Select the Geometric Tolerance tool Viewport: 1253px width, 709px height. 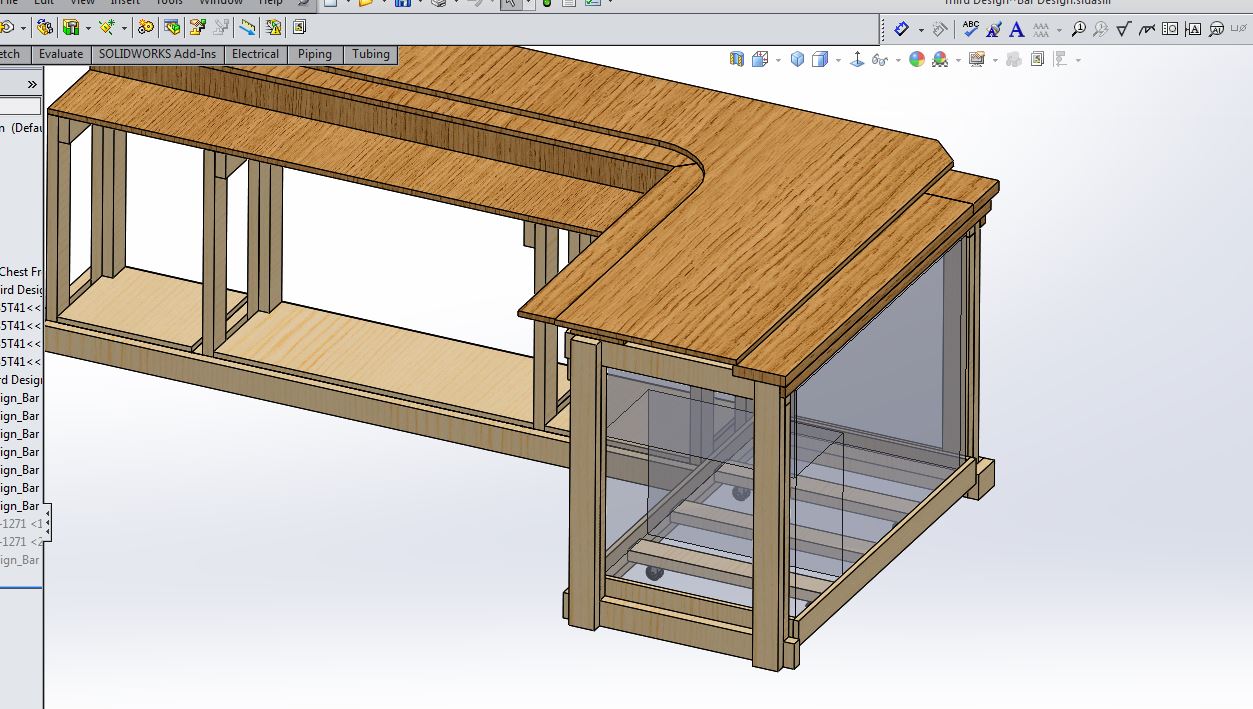[1170, 30]
